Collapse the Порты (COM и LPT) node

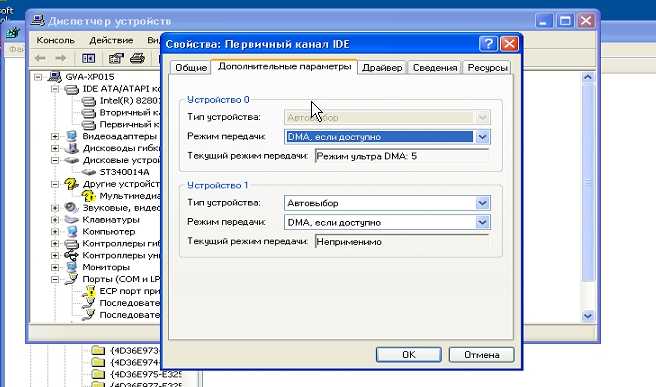pos(55,279)
